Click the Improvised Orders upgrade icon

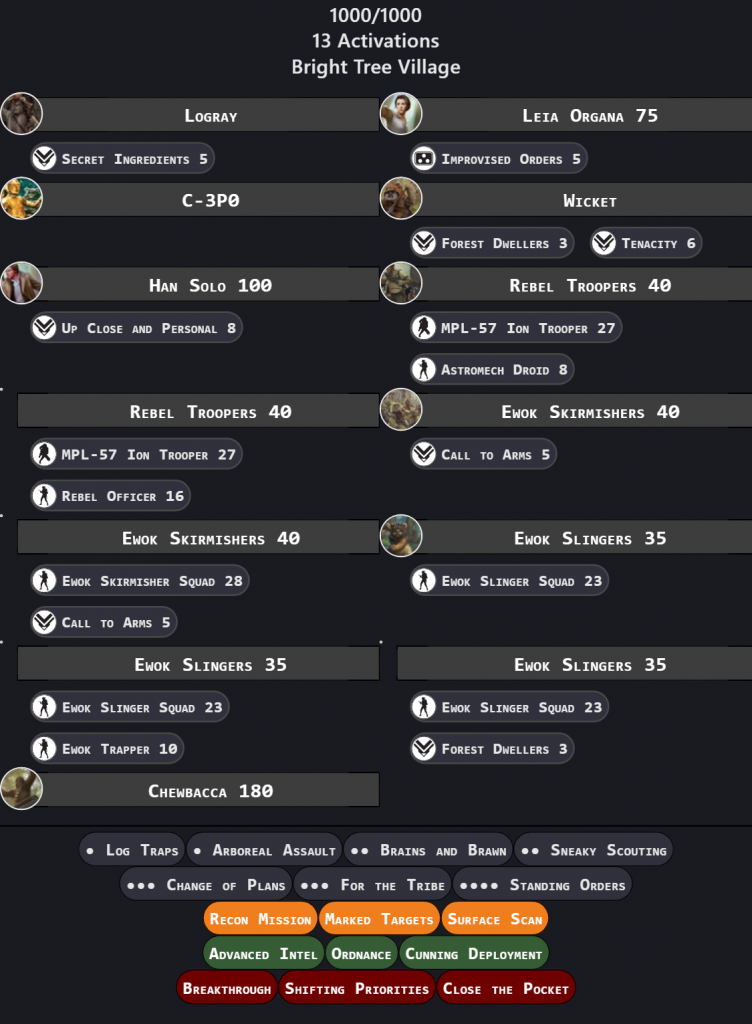coord(423,159)
